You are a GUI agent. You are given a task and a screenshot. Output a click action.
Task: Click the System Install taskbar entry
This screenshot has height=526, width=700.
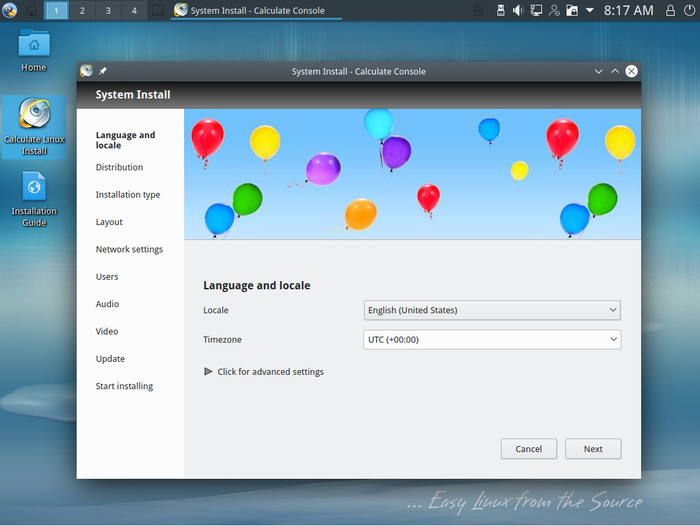pos(255,11)
